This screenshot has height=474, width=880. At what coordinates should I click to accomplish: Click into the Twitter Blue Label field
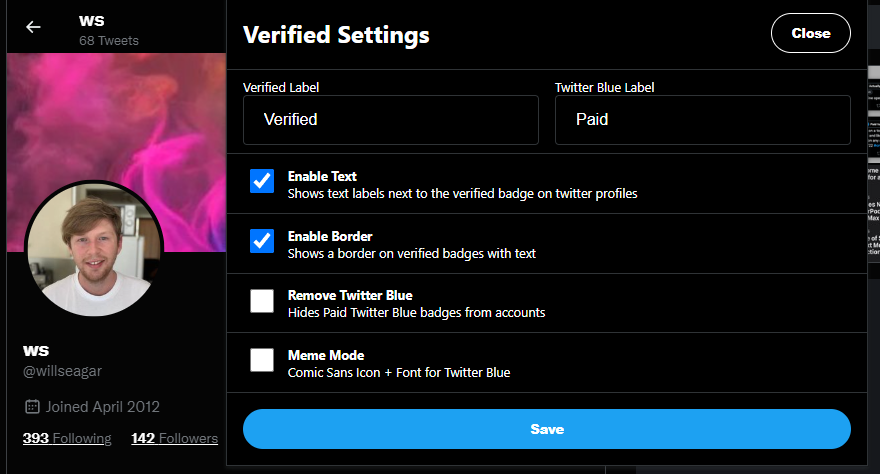click(702, 120)
